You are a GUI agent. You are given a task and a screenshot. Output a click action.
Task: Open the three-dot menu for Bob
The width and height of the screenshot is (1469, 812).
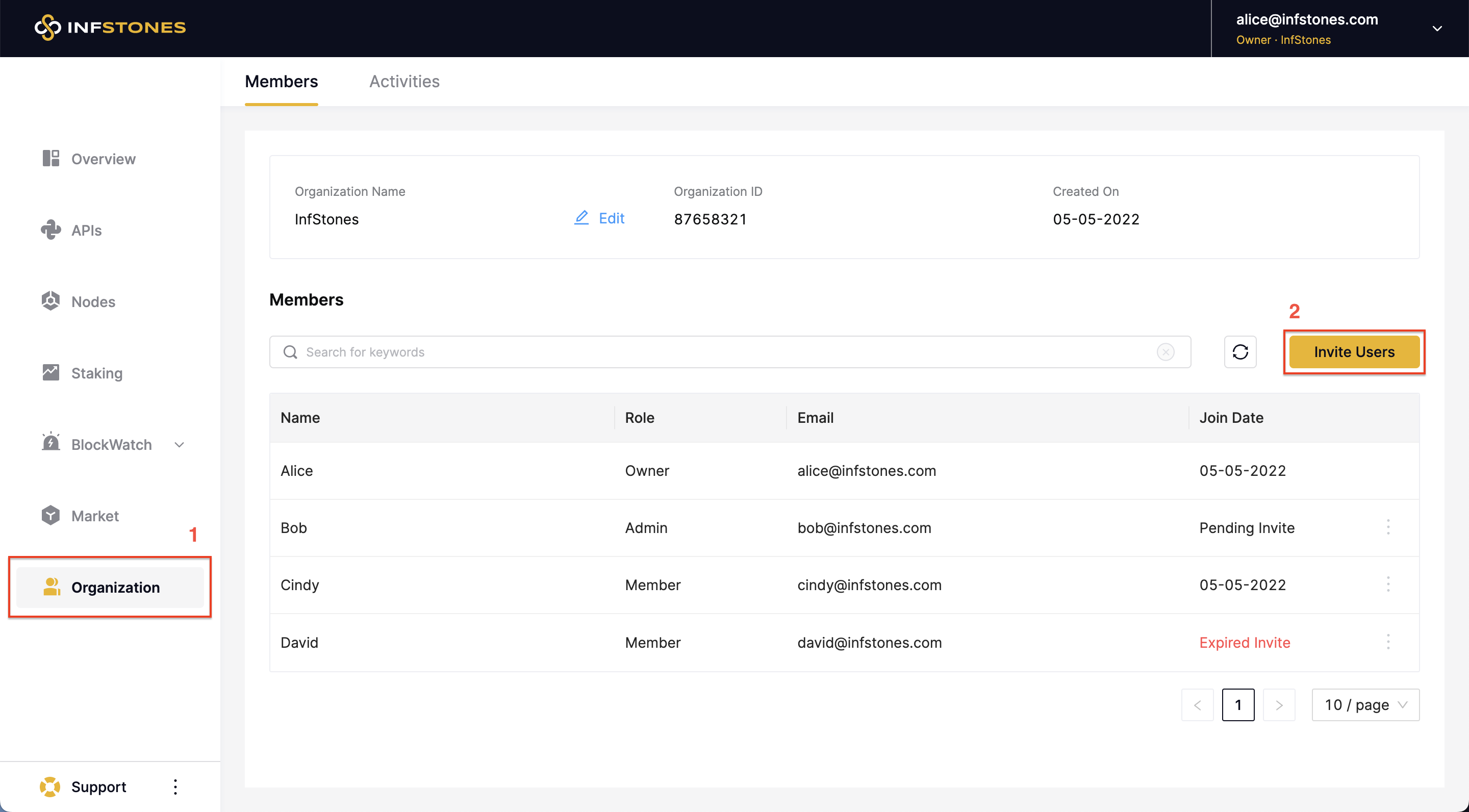coord(1387,527)
